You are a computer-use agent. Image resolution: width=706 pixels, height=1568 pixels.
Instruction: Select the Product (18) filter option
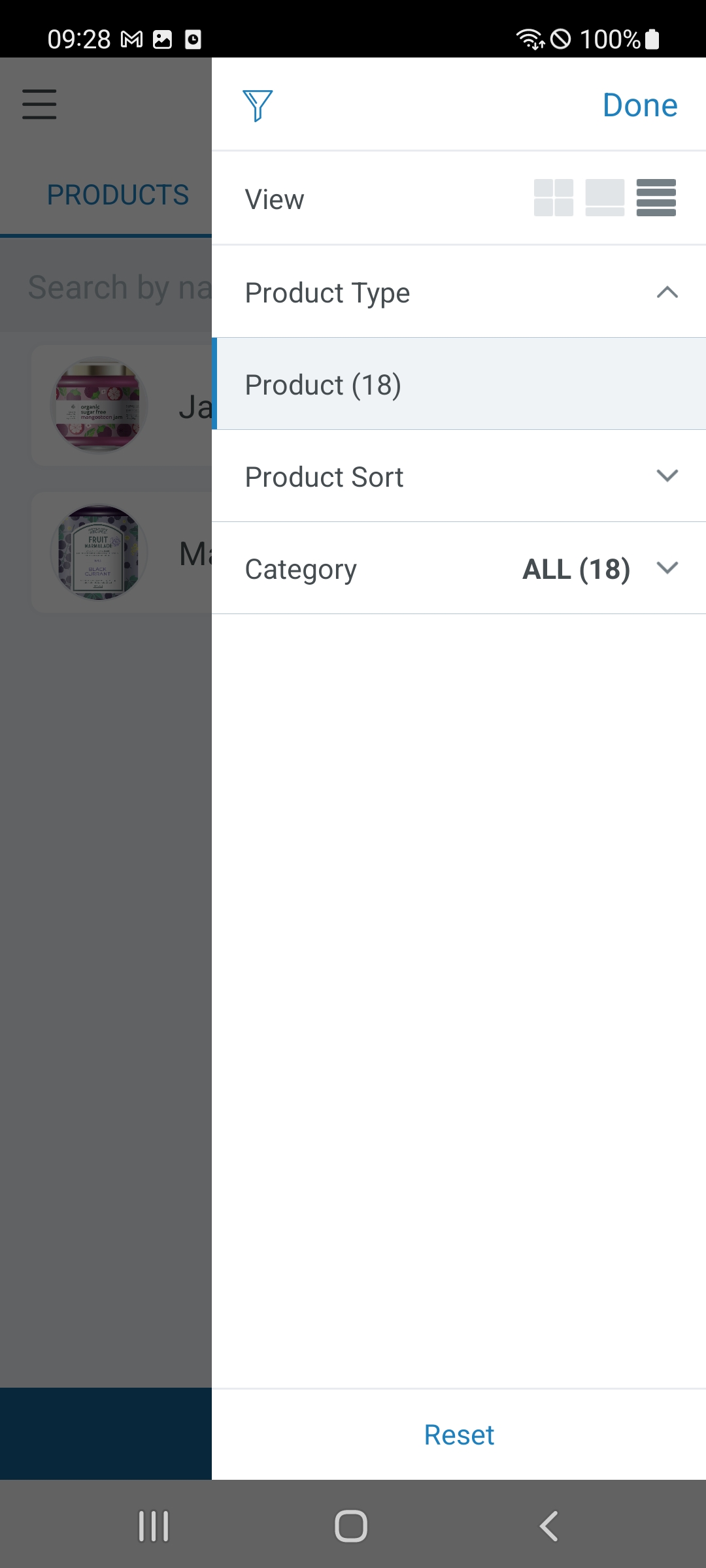459,384
